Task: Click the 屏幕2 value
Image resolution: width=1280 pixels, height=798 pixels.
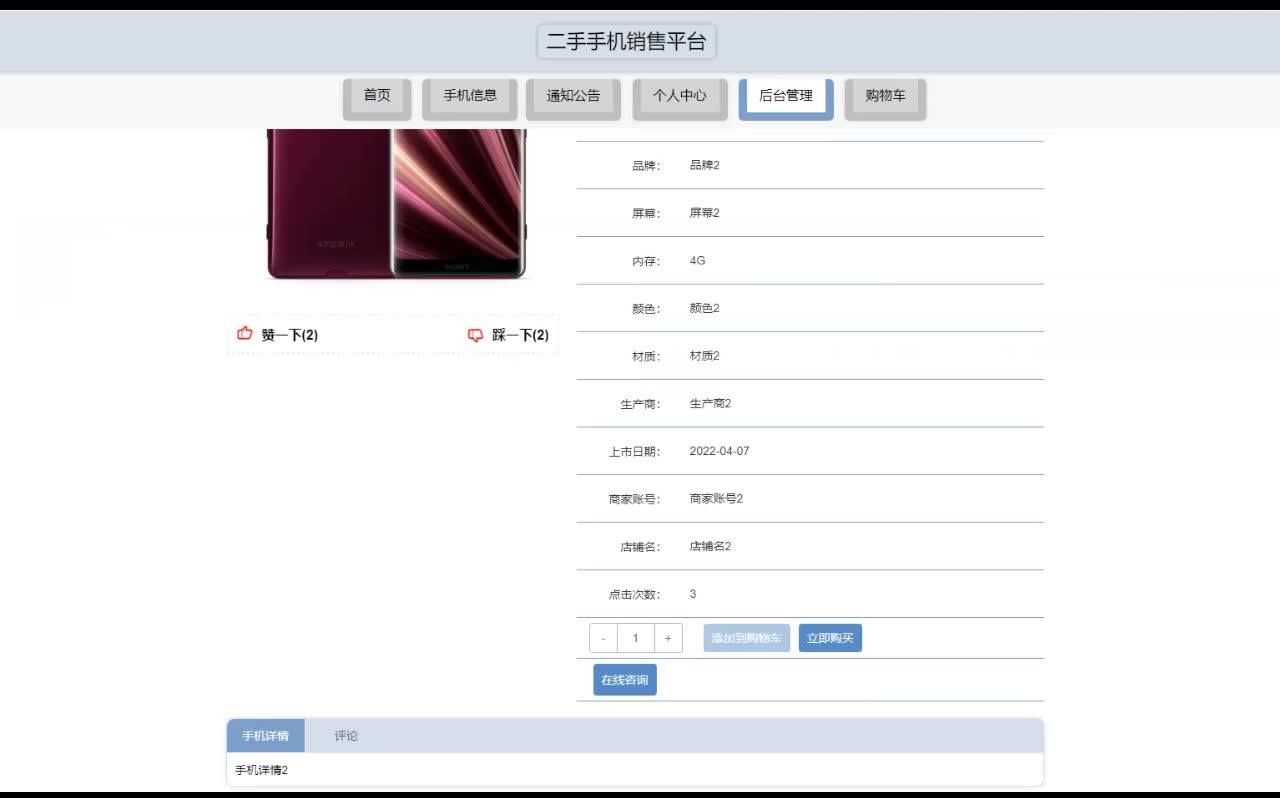Action: coord(704,213)
